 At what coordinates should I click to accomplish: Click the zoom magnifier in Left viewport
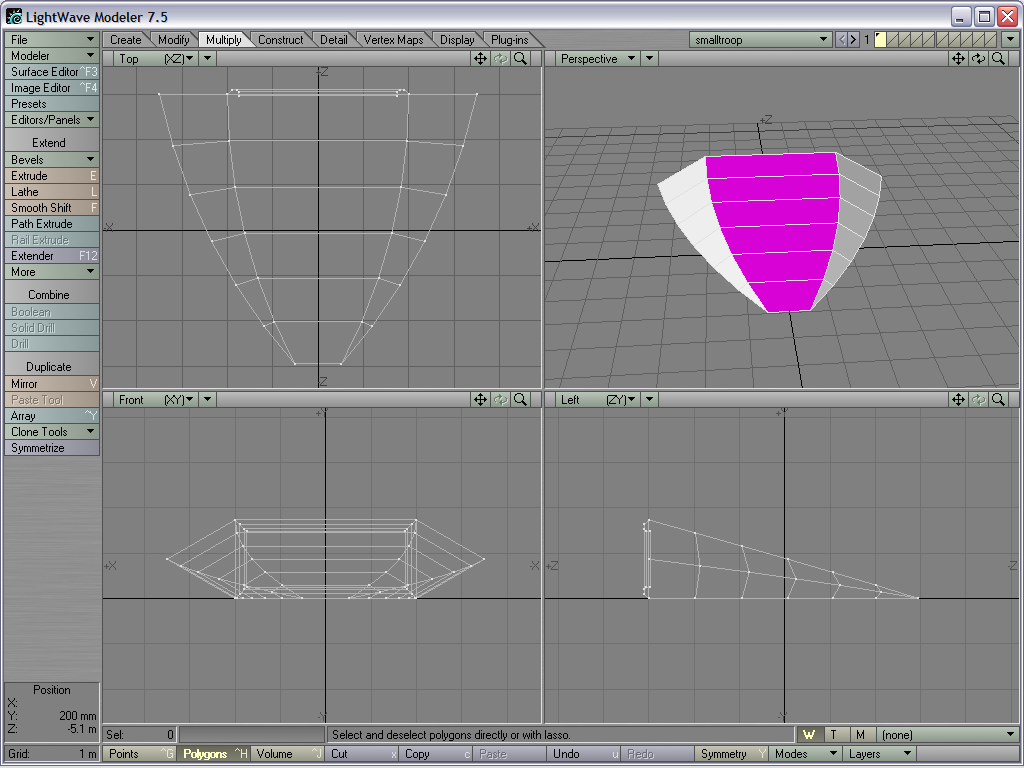click(x=998, y=400)
